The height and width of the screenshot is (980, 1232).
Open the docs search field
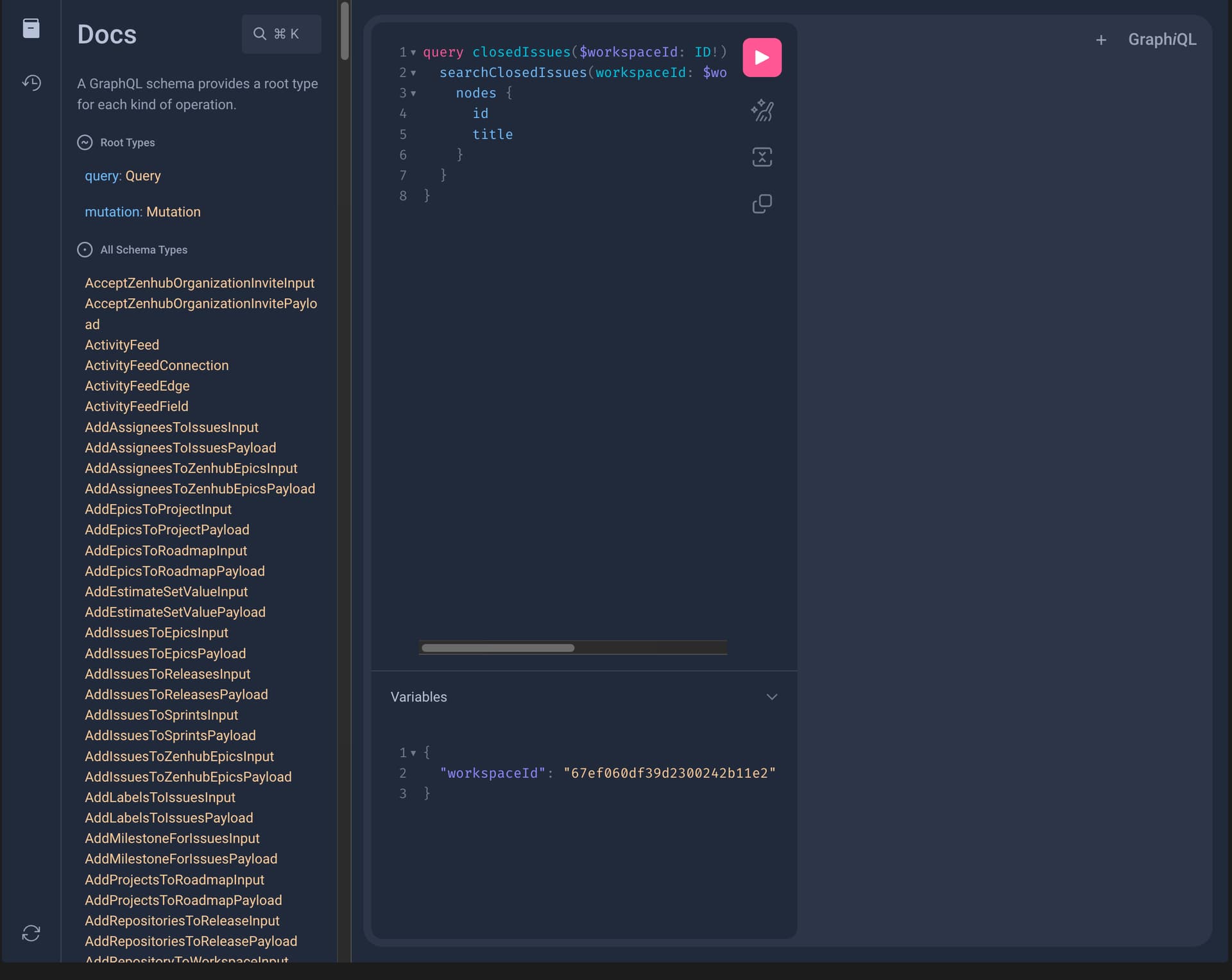pos(281,34)
